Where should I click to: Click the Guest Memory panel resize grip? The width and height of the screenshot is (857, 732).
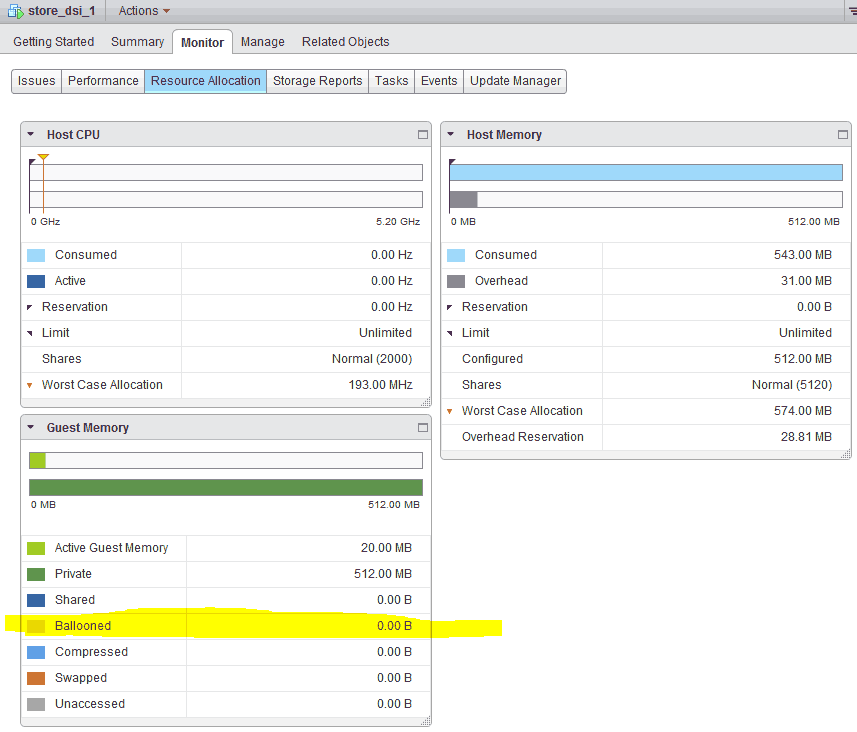pyautogui.click(x=426, y=721)
